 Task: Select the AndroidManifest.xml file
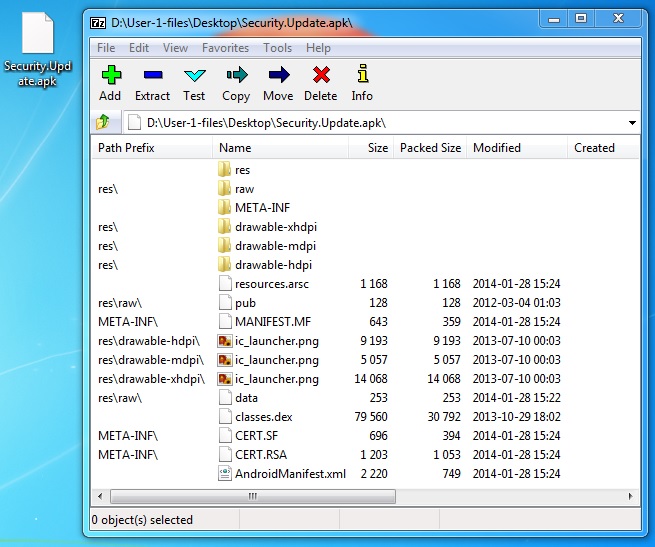pos(290,474)
